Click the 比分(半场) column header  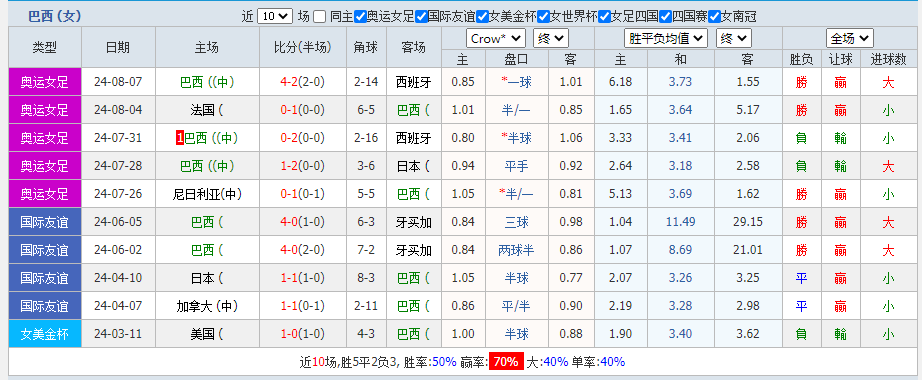303,48
